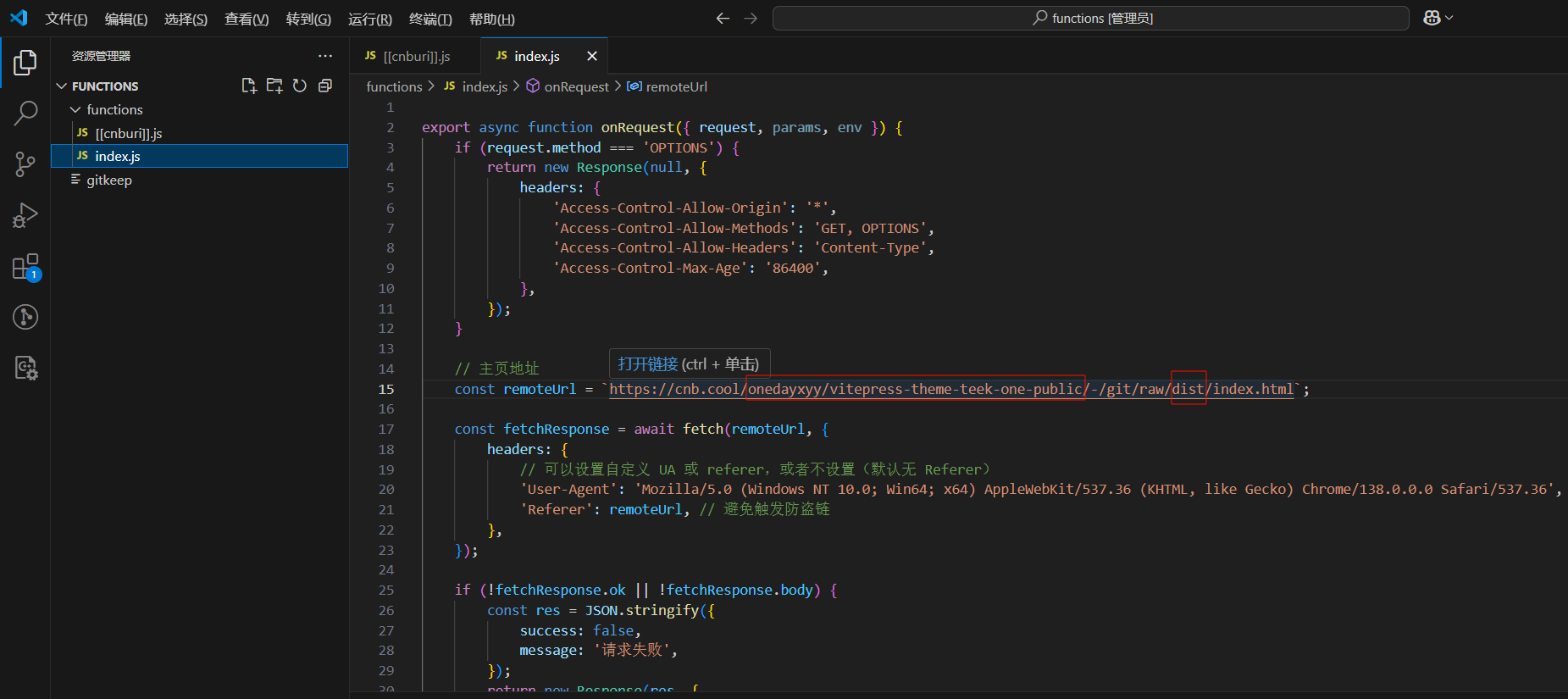Open Explorer more actions ellipsis menu
1568x699 pixels.
(325, 56)
